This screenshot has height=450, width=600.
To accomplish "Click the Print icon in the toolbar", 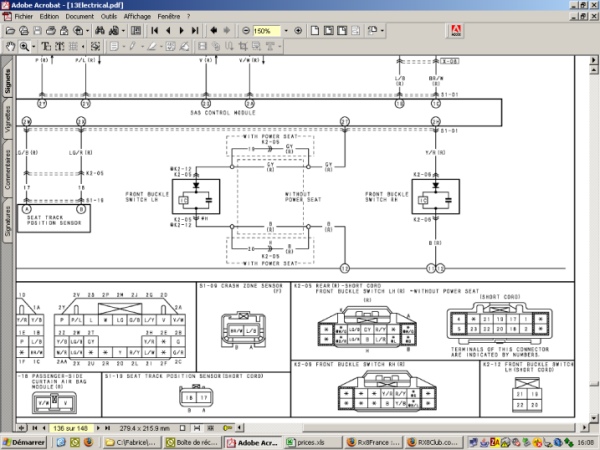I will click(x=51, y=31).
